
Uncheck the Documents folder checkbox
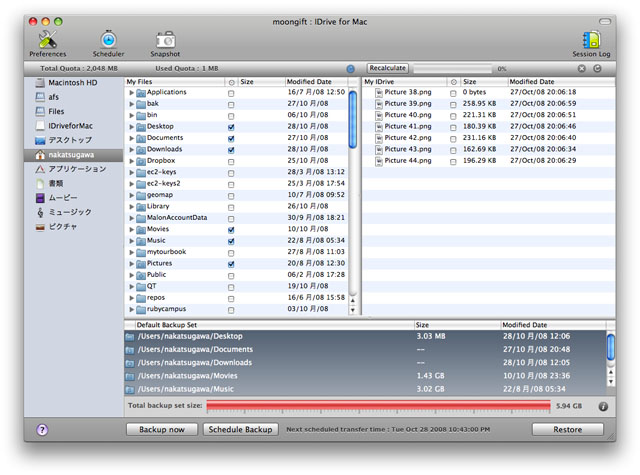click(231, 139)
